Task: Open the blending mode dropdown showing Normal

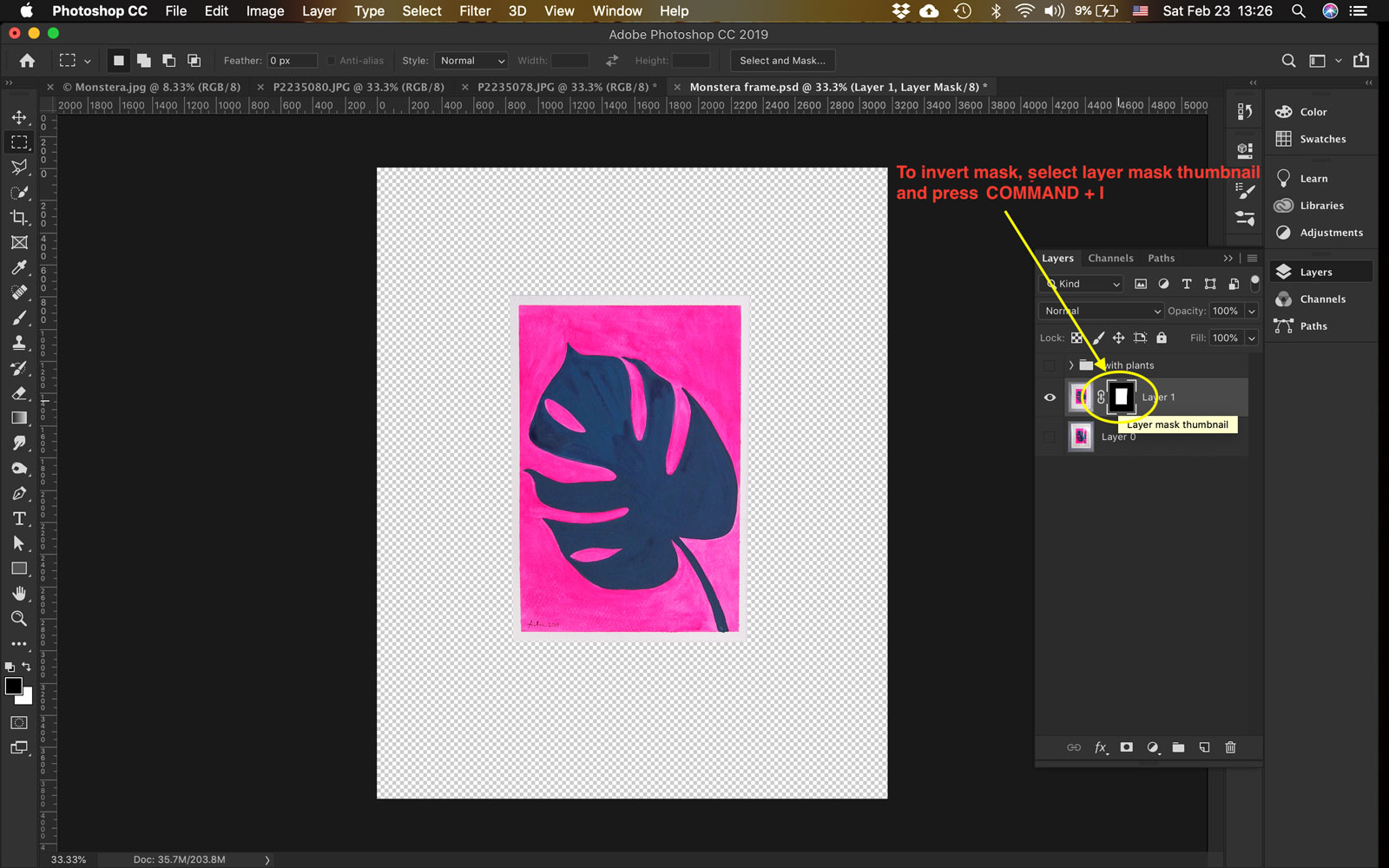Action: [x=1100, y=311]
